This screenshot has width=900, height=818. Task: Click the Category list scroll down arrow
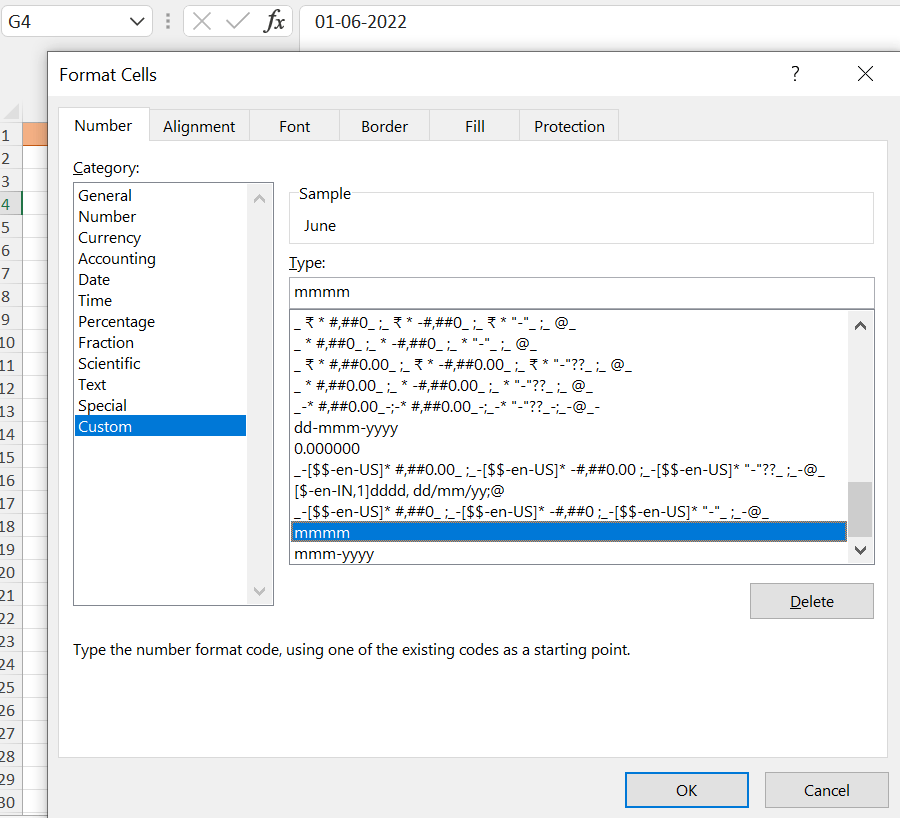[x=259, y=591]
